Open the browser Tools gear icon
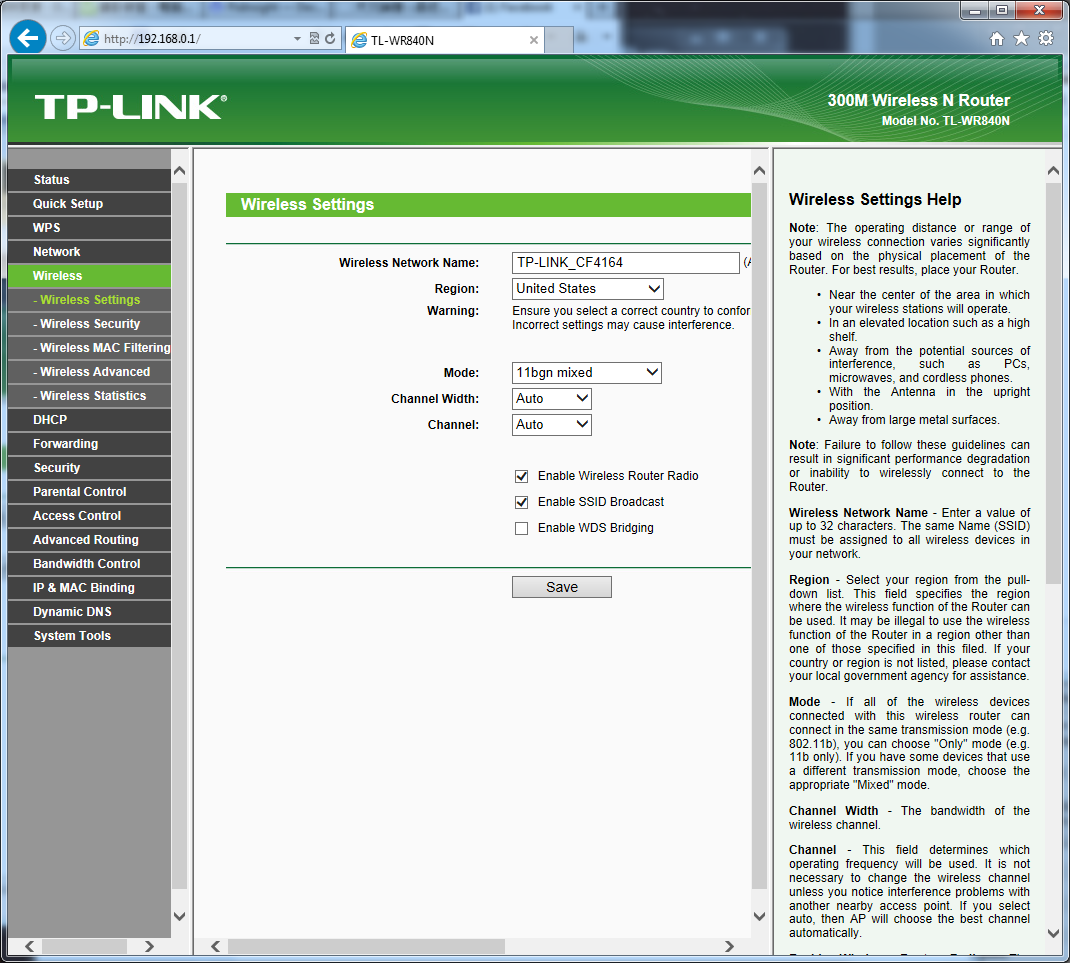Image resolution: width=1070 pixels, height=963 pixels. tap(1046, 38)
